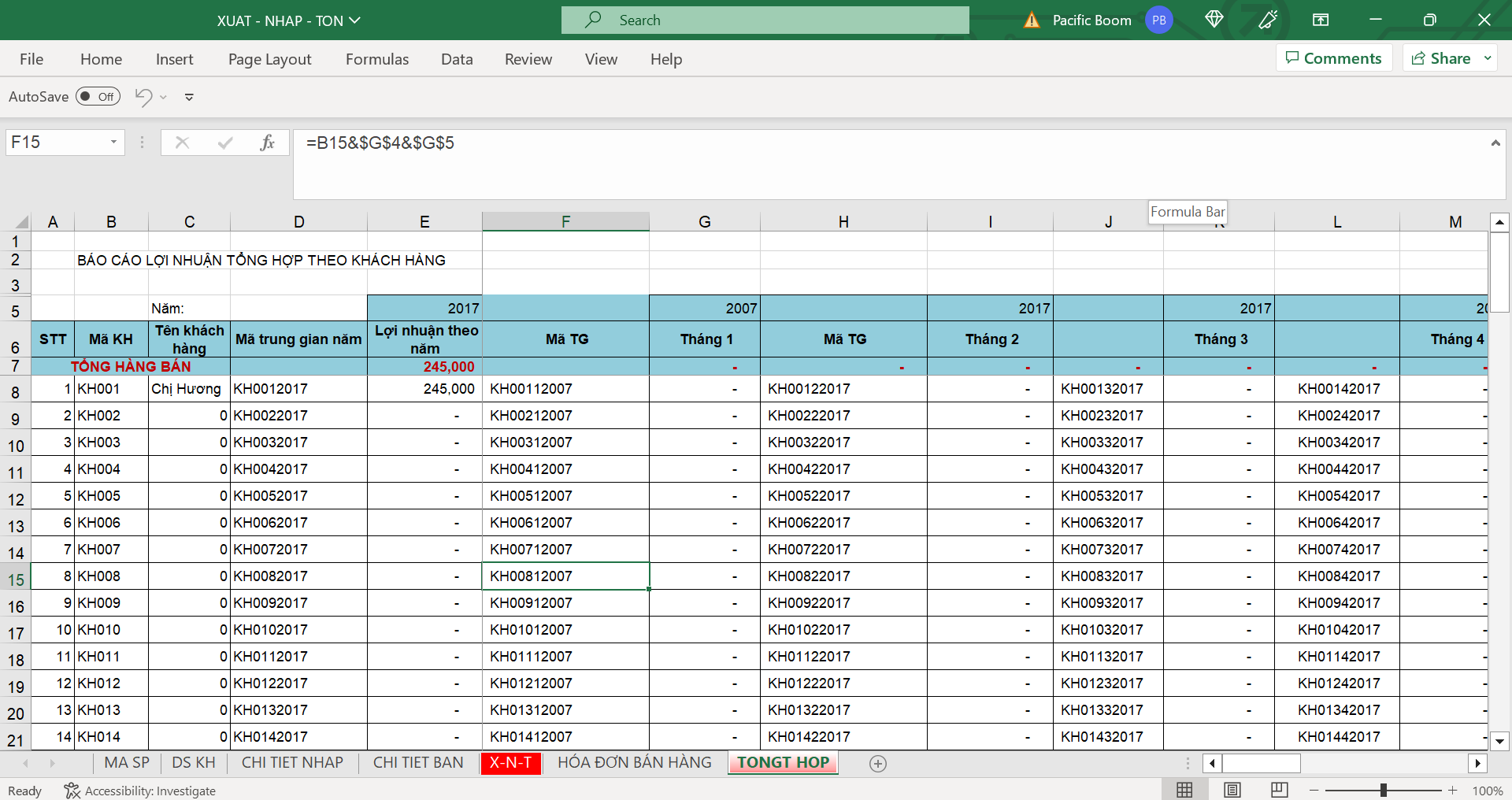Click the Share button
Screen dimensions: 1512x800
[x=1441, y=58]
